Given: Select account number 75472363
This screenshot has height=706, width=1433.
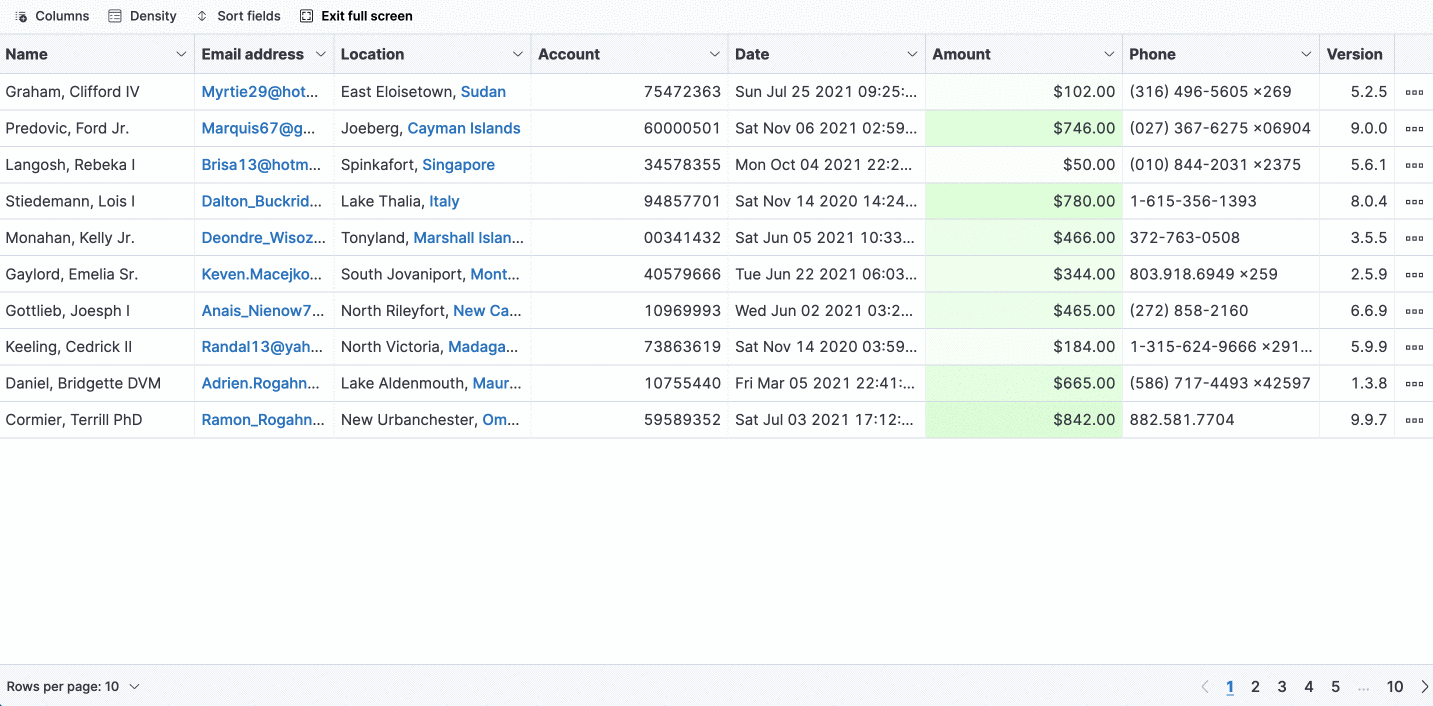Looking at the screenshot, I should (x=682, y=92).
